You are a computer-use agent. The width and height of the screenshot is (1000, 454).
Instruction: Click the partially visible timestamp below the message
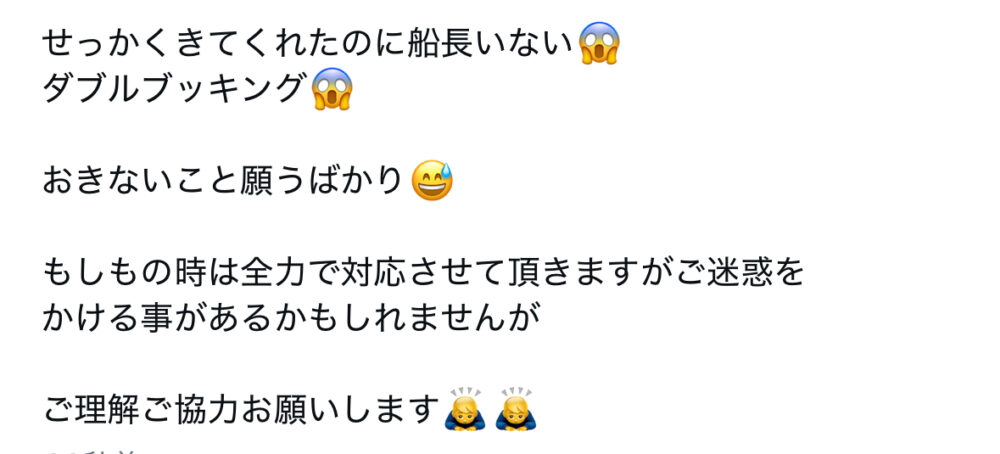[89, 451]
